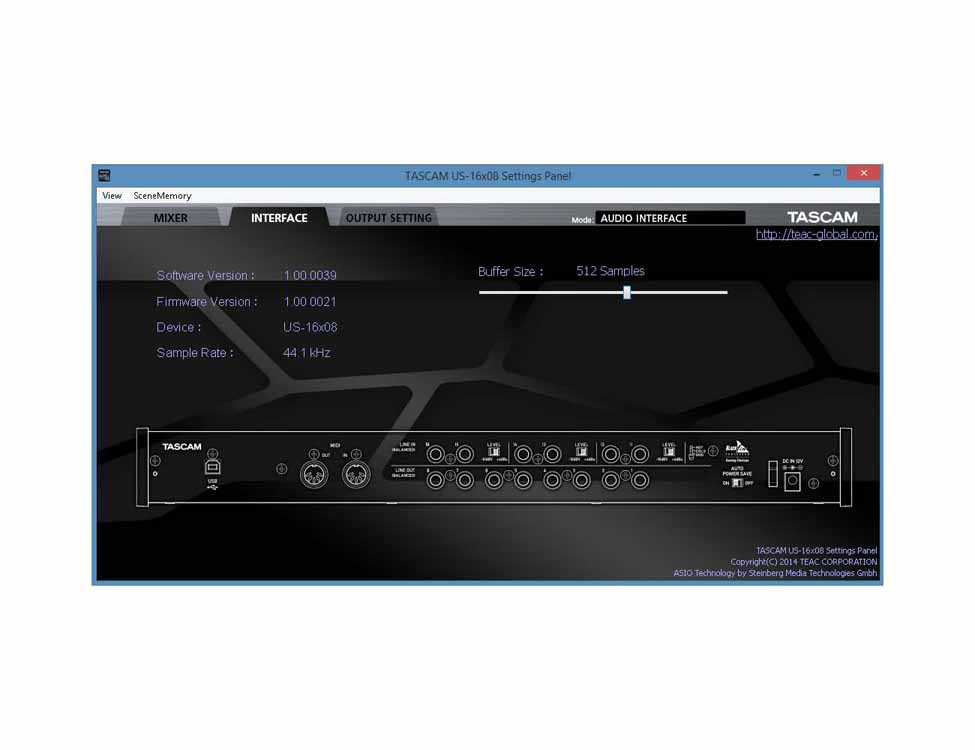Viewport: 975px width, 750px height.
Task: Click the rear panel device image
Action: tap(490, 465)
